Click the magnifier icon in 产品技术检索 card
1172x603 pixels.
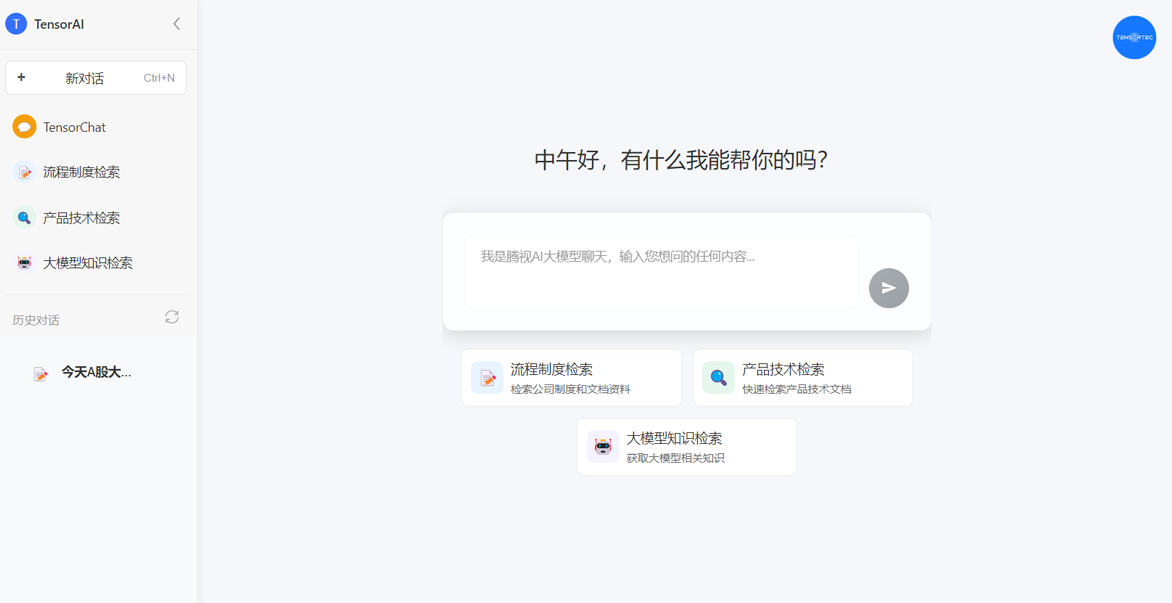point(718,378)
